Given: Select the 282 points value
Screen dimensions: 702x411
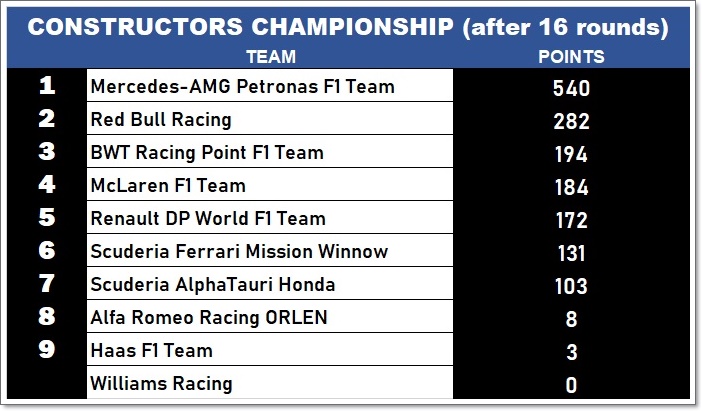Looking at the screenshot, I should [571, 121].
